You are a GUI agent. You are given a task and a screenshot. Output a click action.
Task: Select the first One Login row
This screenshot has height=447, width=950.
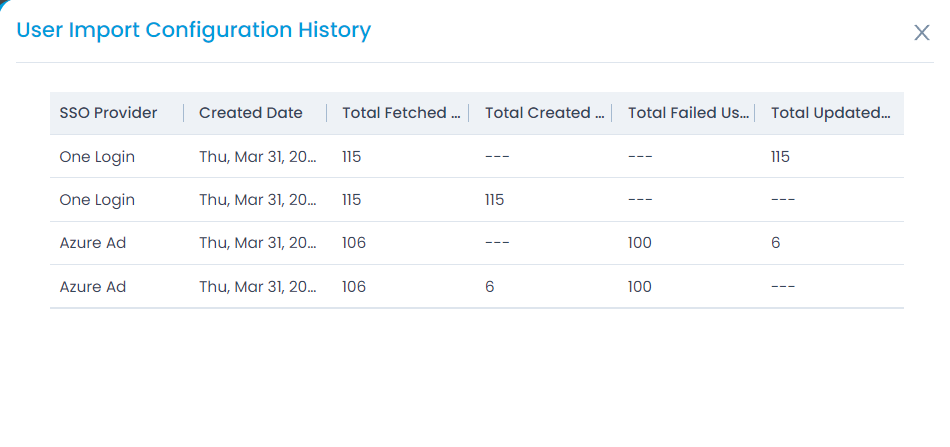pos(477,157)
